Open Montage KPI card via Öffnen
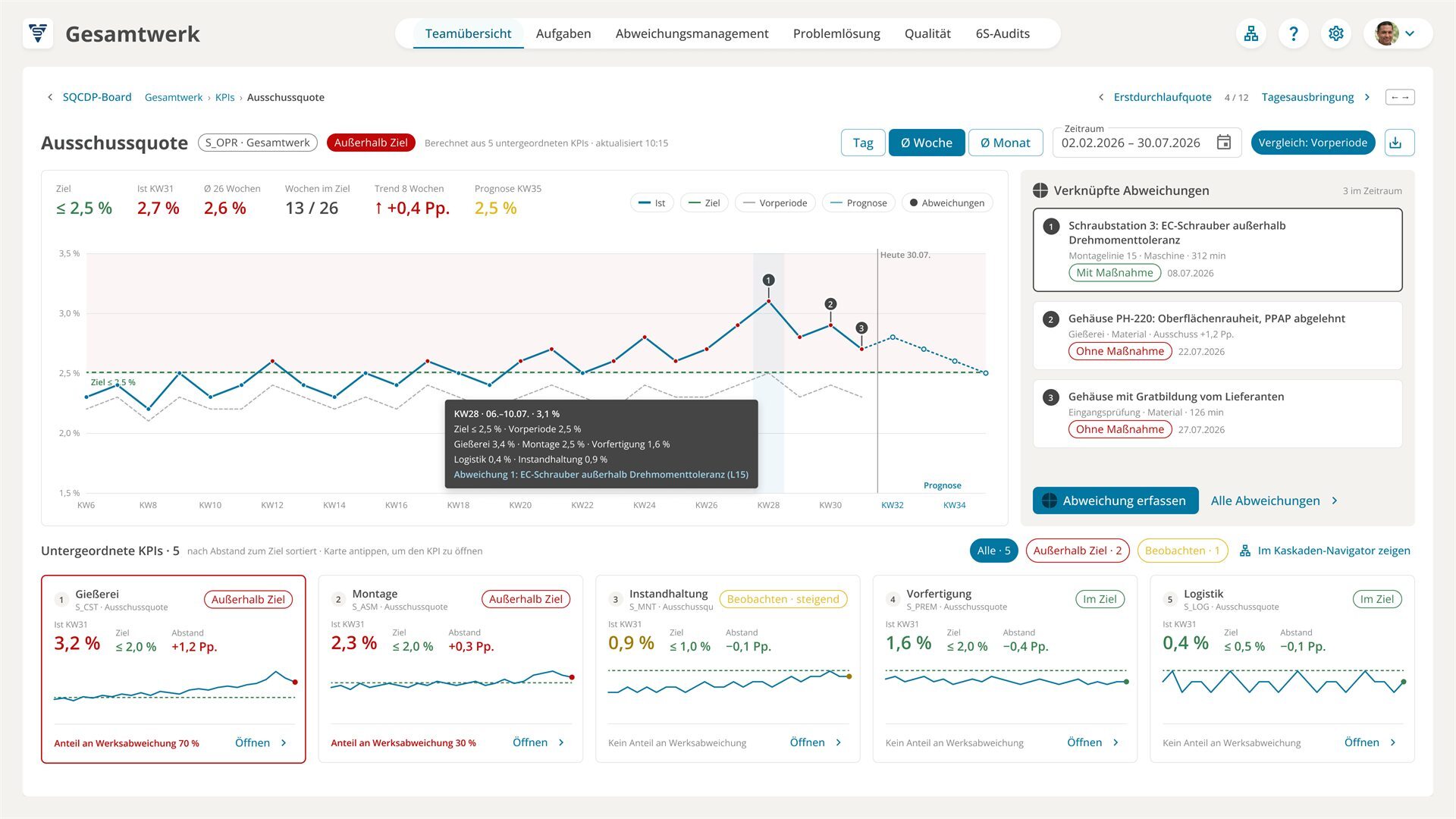This screenshot has width=1456, height=819. point(538,742)
